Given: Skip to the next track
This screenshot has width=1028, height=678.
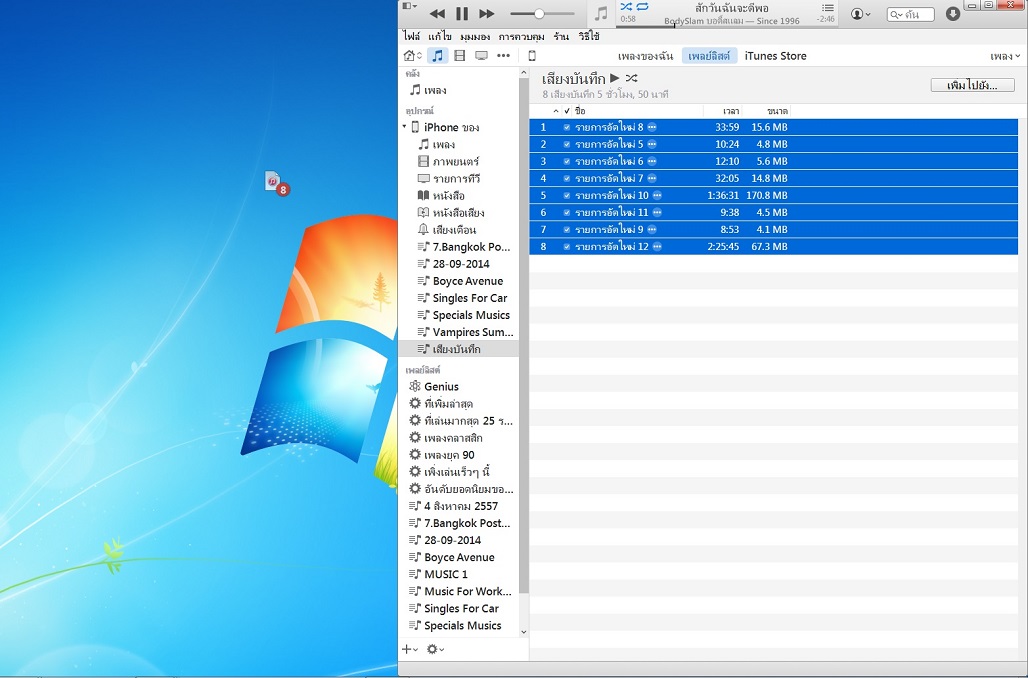Looking at the screenshot, I should [487, 14].
